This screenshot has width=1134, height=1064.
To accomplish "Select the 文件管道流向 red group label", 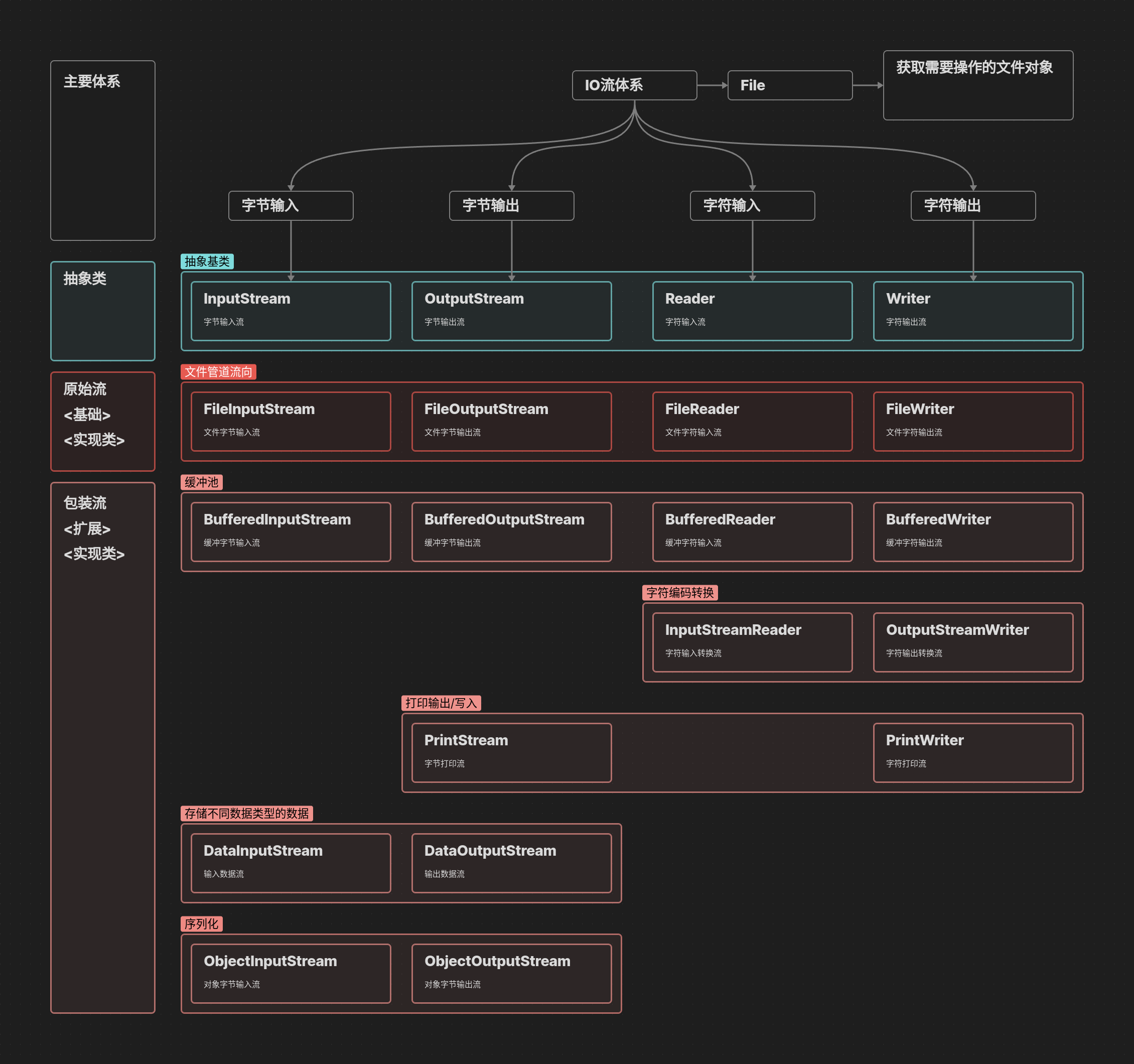I will (218, 372).
